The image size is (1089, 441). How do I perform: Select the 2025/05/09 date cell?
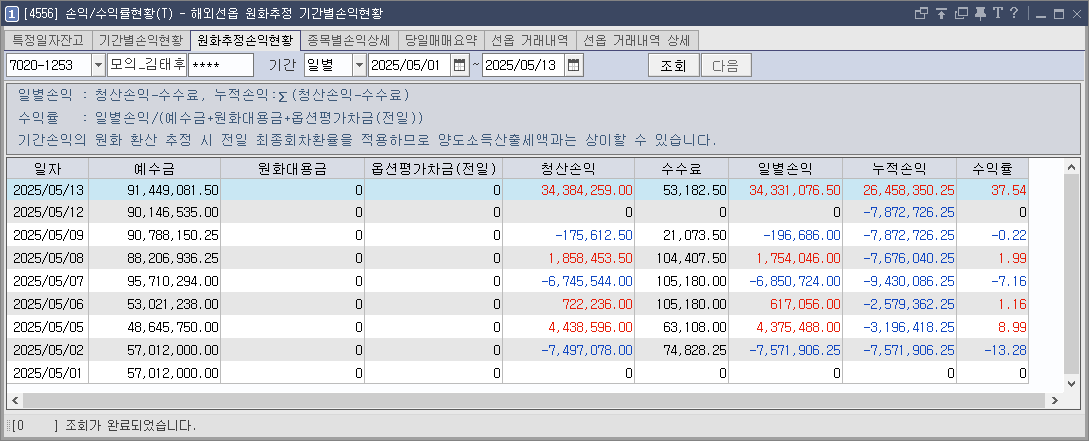[48, 235]
